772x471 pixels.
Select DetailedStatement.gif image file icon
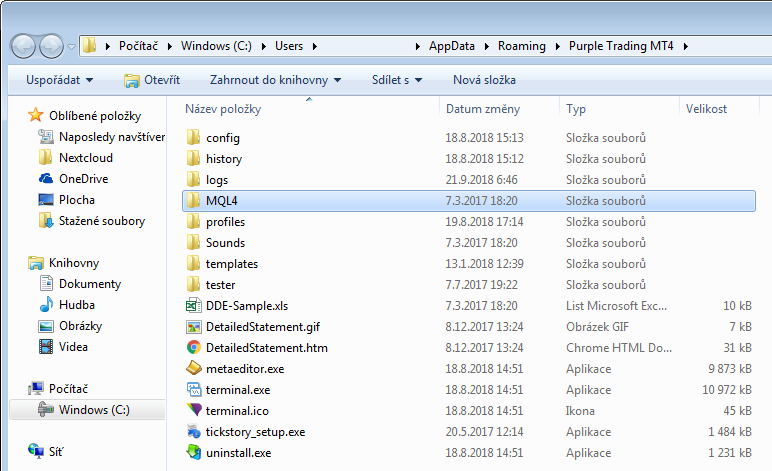[x=193, y=327]
